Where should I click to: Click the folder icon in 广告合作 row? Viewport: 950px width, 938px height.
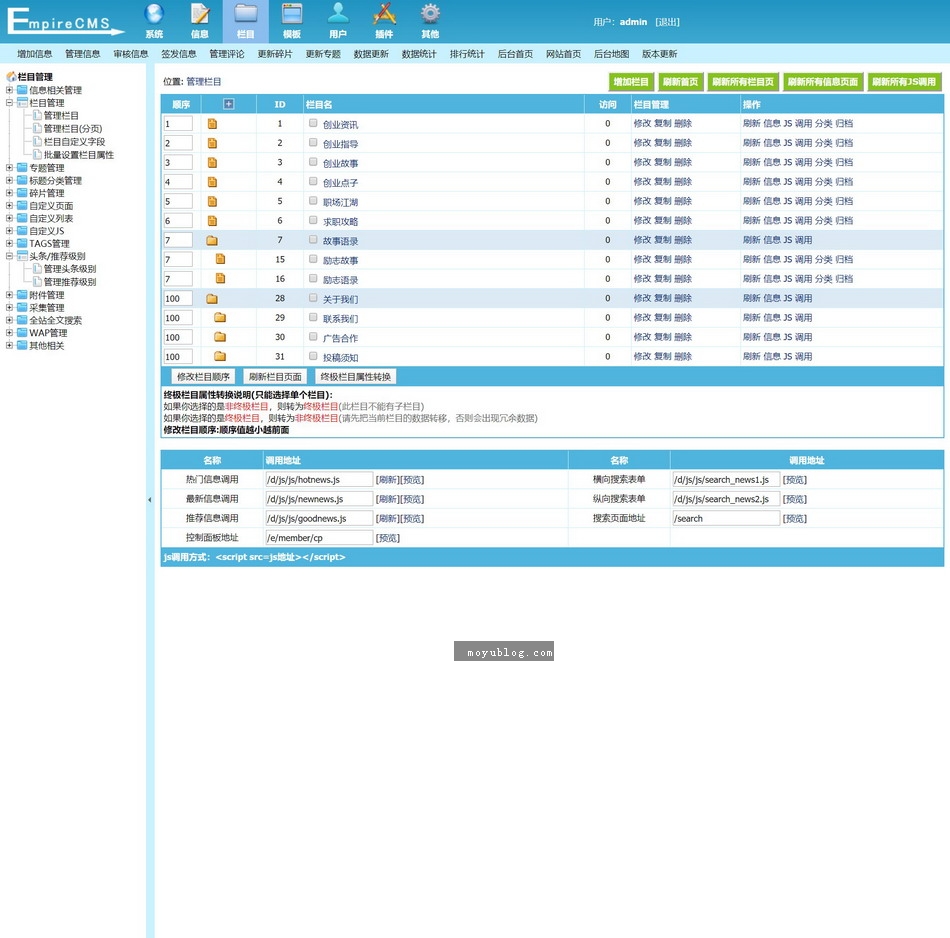220,337
